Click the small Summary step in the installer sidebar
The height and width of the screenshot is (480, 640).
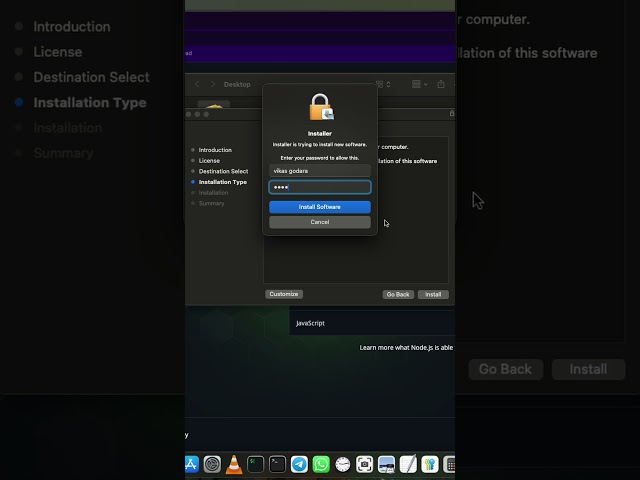[211, 203]
